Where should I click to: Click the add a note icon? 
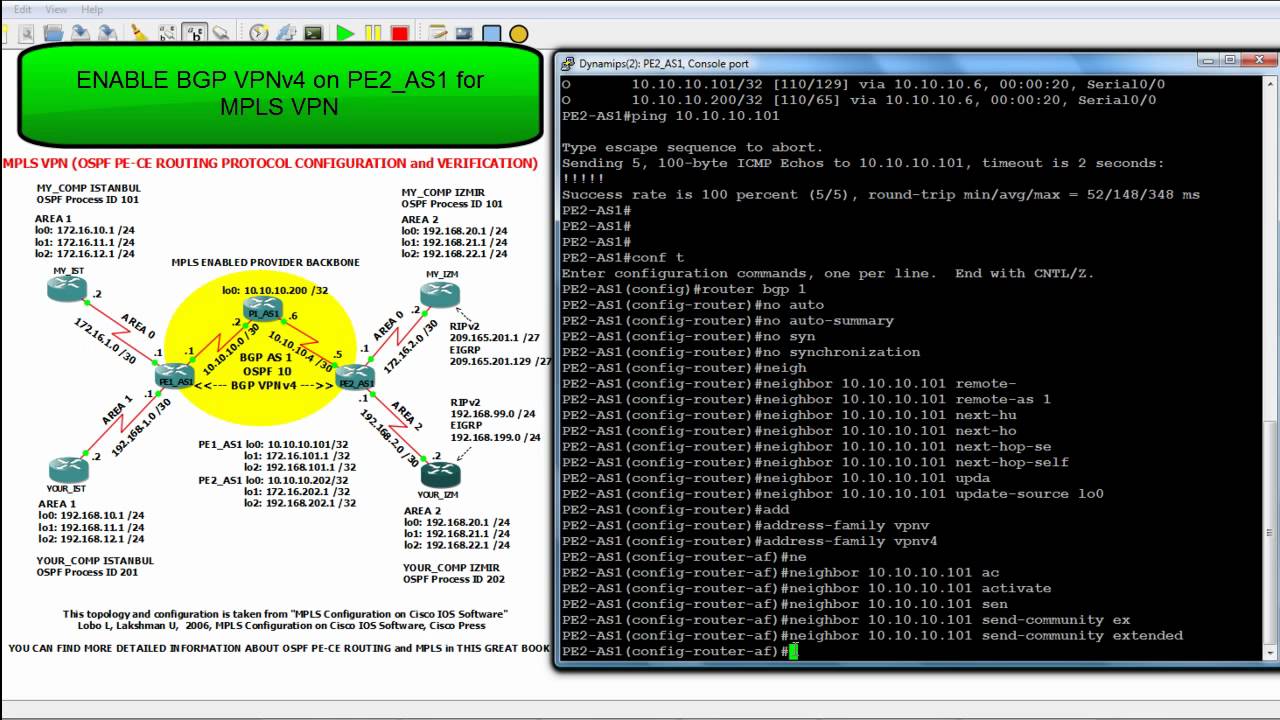tap(437, 33)
